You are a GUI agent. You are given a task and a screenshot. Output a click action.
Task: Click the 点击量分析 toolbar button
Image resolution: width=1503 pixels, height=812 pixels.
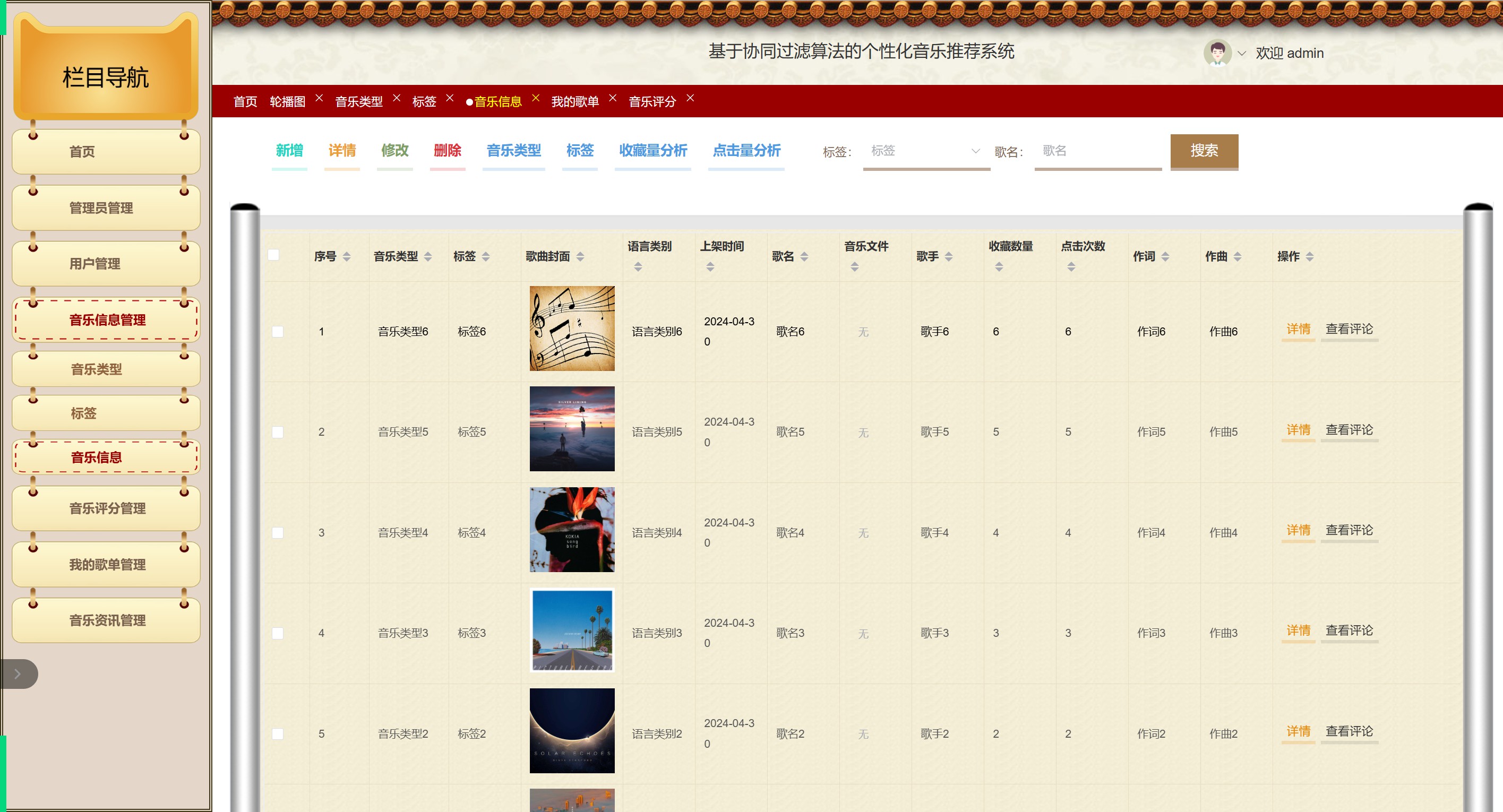pyautogui.click(x=746, y=151)
